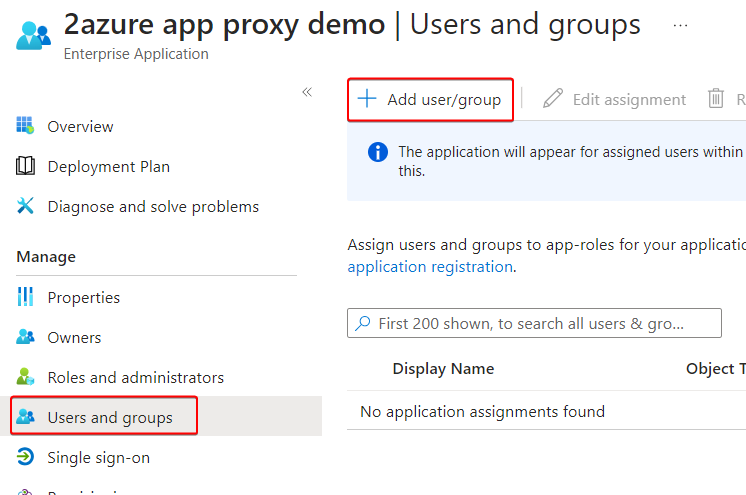Open Deployment Plan page
Viewport: 746px width, 495px height.
click(108, 167)
